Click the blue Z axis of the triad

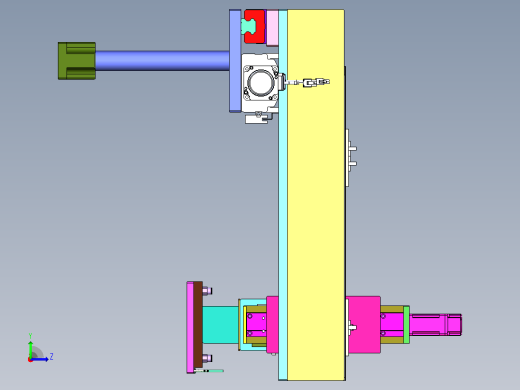[x=39, y=359]
